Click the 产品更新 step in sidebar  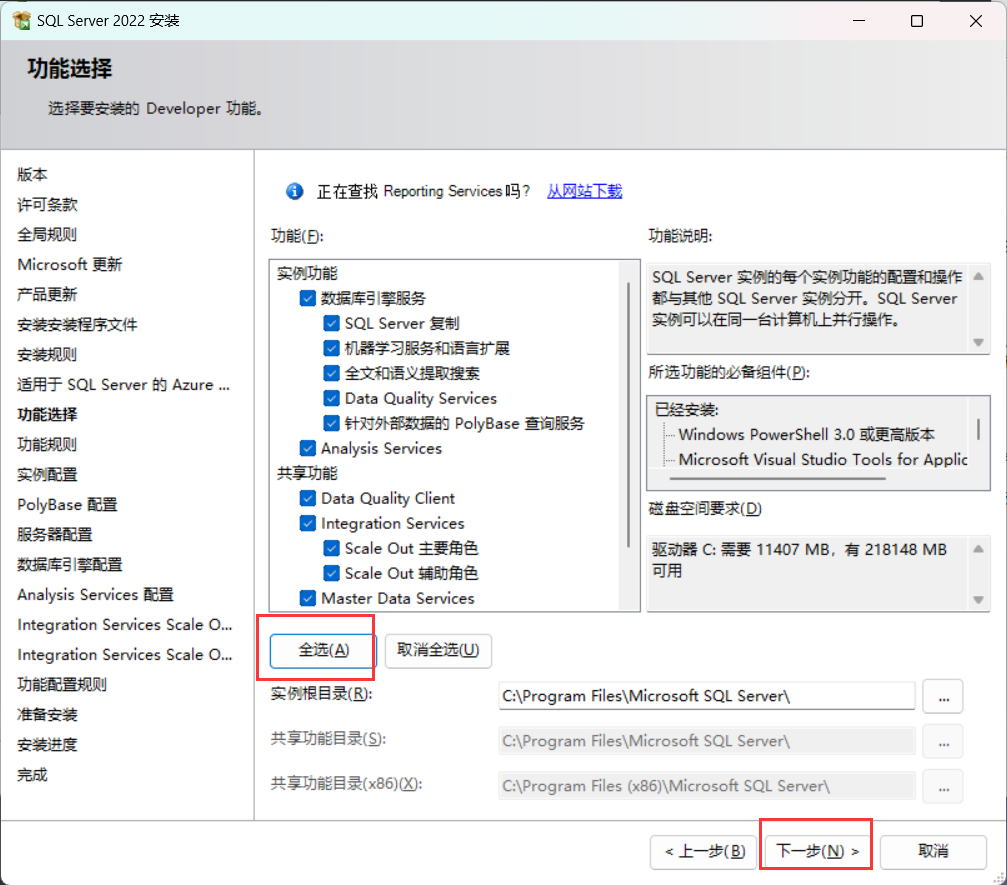[x=47, y=295]
